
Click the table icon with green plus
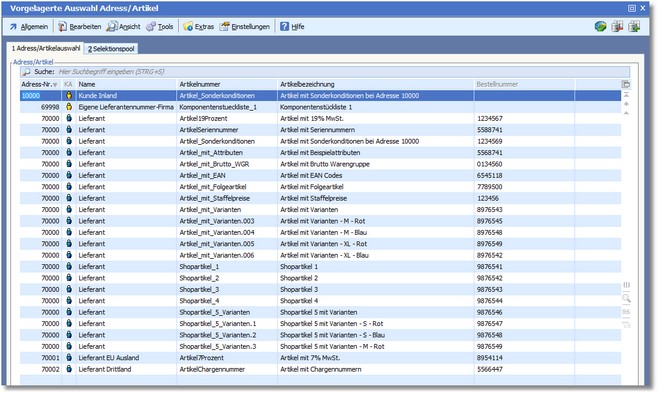pos(634,26)
